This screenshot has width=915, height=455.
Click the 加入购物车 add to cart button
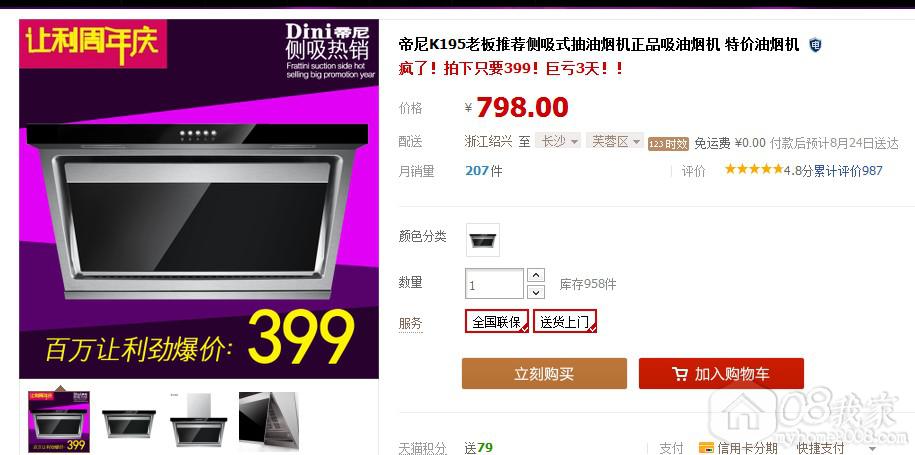click(721, 373)
